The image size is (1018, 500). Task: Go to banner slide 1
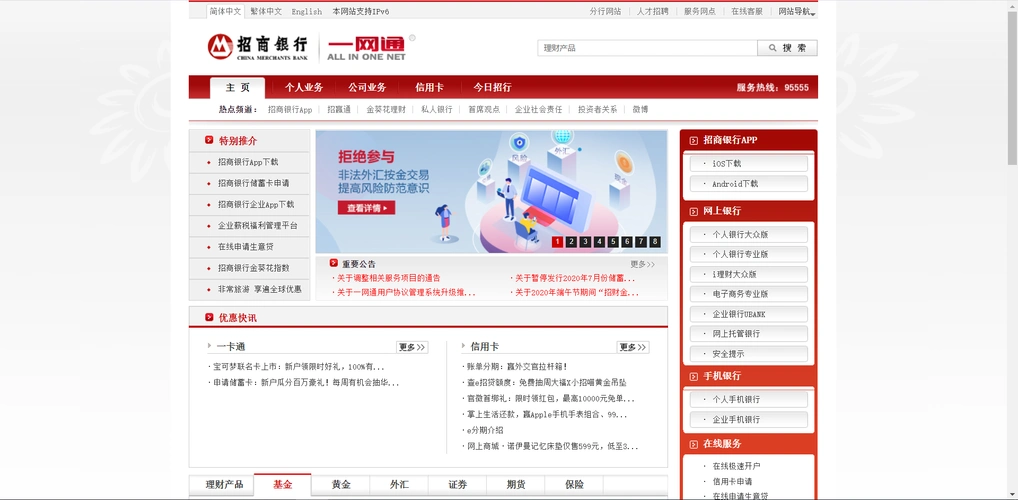pos(557,242)
